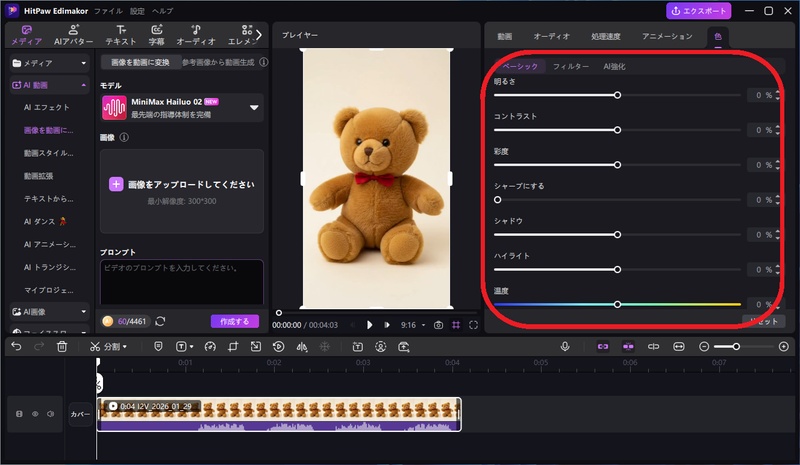800x465 pixels.
Task: Zoom out the timeline with minus icon
Action: tap(704, 347)
